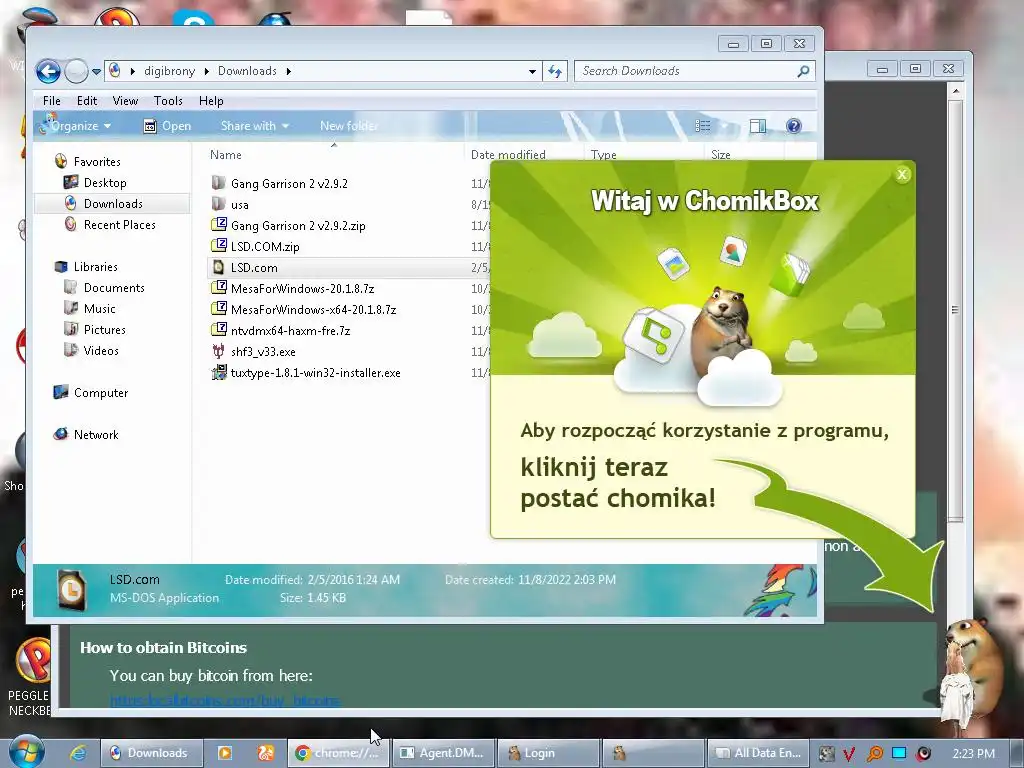Change view using the view options icon
The height and width of the screenshot is (768, 1024).
(703, 126)
